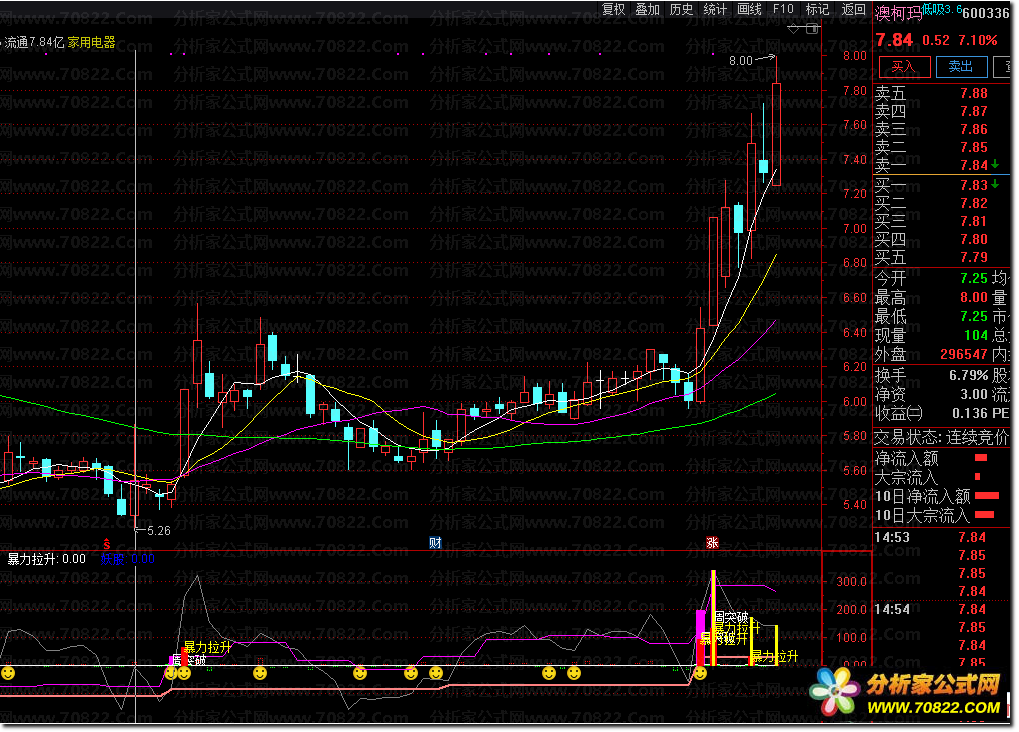The height and width of the screenshot is (732, 1019).
Task: Click the 14:54 tick time entry
Action: [x=892, y=610]
